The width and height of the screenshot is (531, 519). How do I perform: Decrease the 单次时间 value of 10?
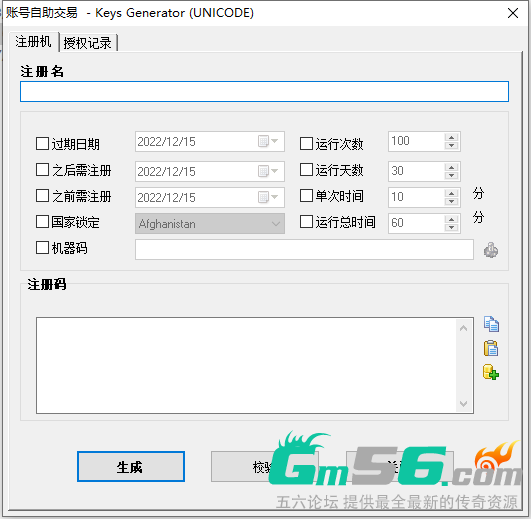(451, 201)
